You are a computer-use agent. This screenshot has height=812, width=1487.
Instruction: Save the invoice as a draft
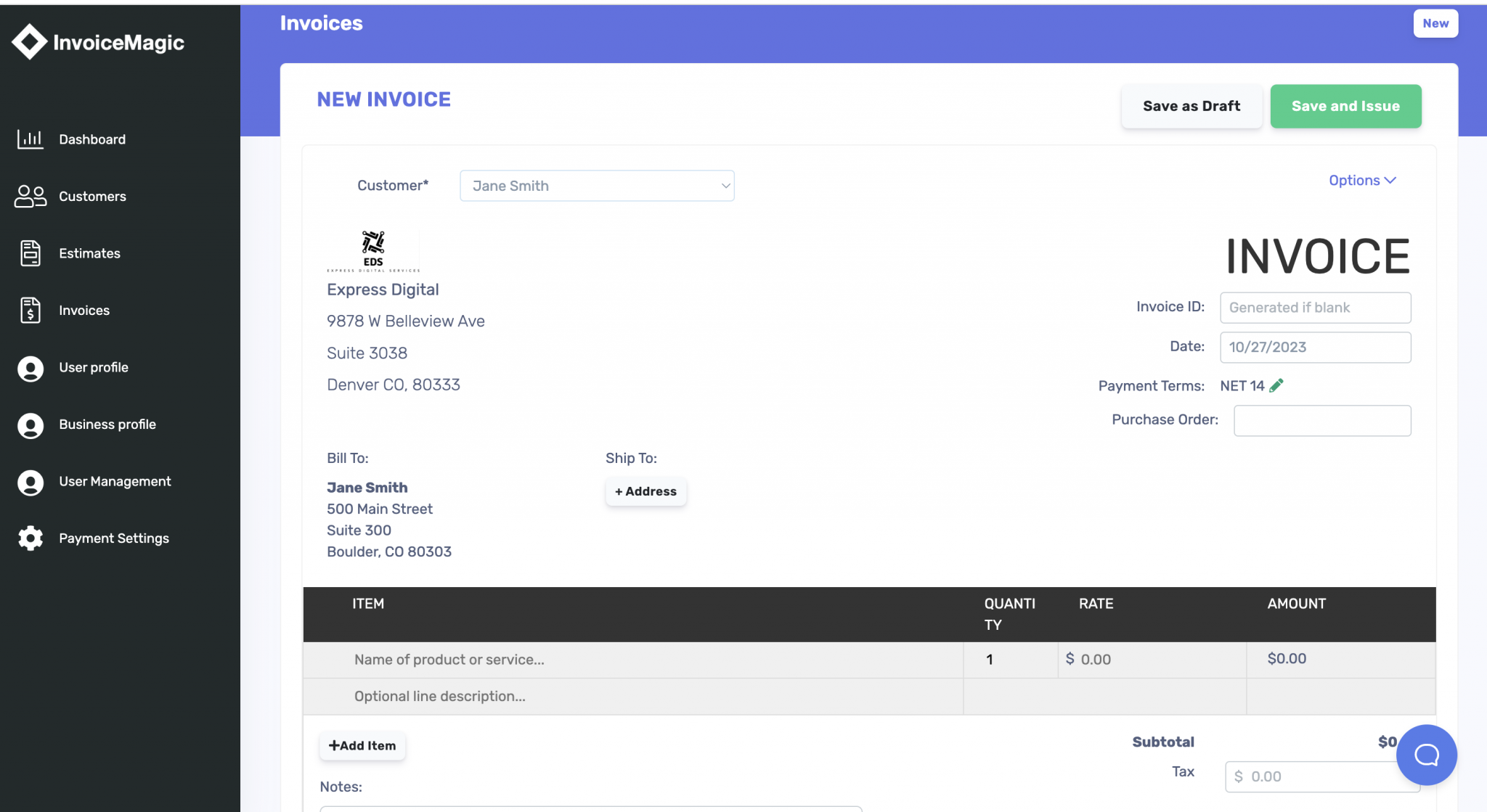(1191, 106)
